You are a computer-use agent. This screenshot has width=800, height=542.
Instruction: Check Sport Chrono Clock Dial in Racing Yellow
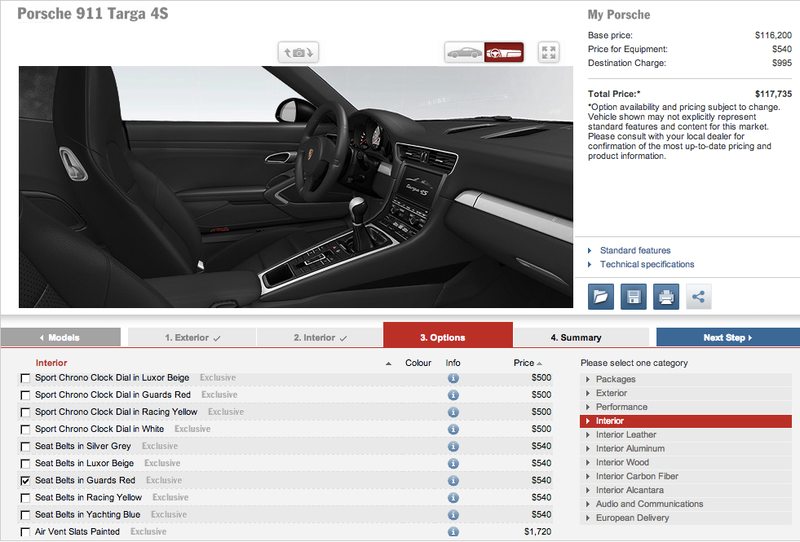(x=25, y=412)
